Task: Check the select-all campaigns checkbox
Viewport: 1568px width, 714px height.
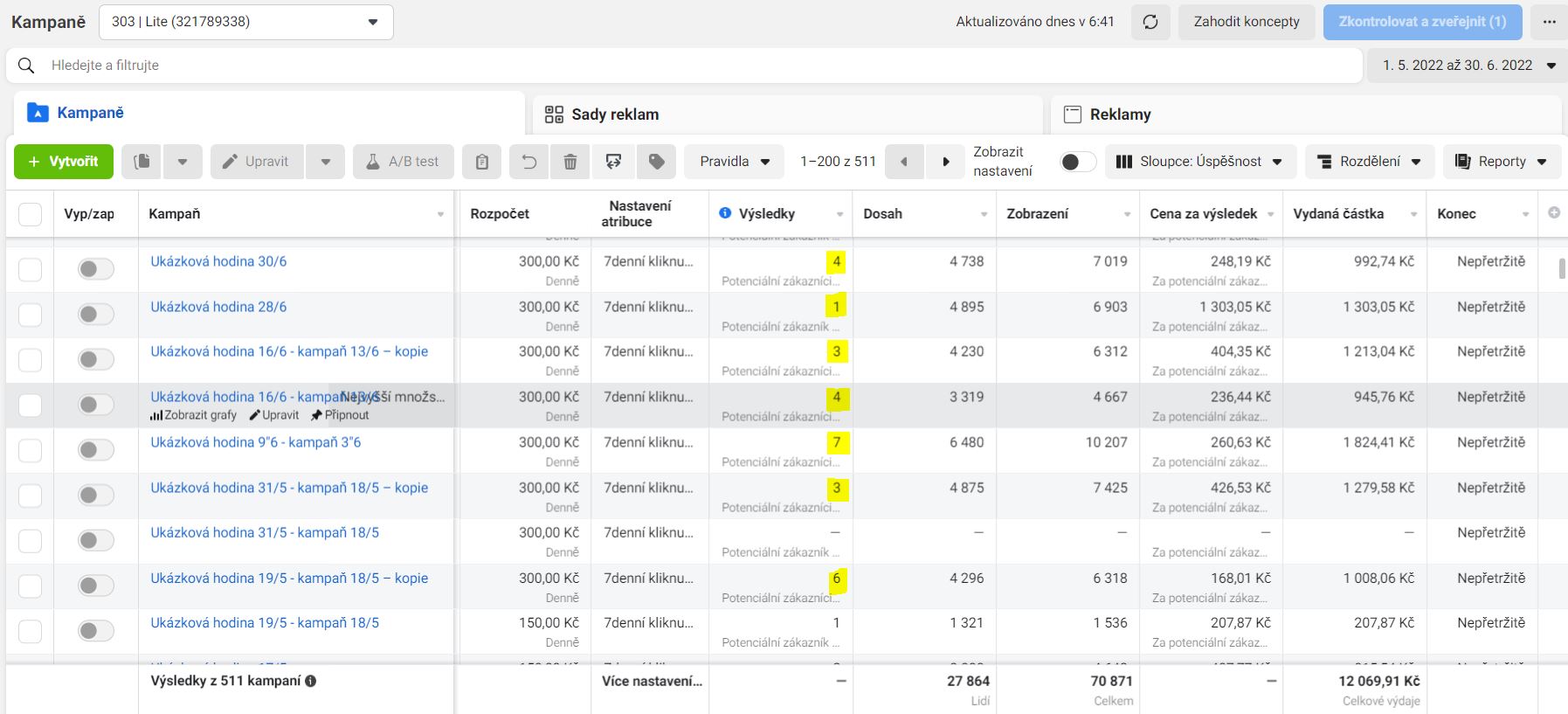Action: pos(31,214)
